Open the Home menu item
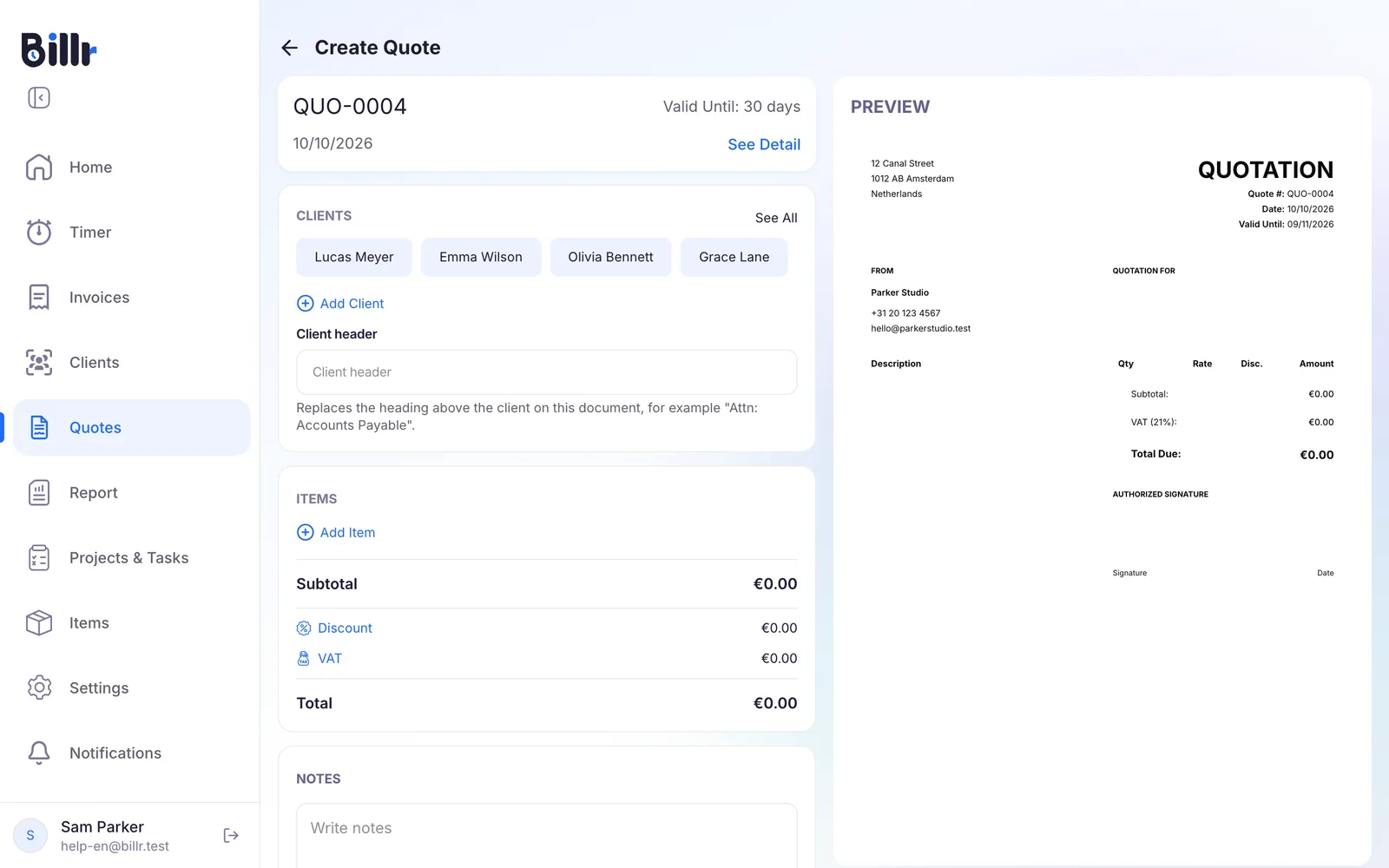 (132, 167)
